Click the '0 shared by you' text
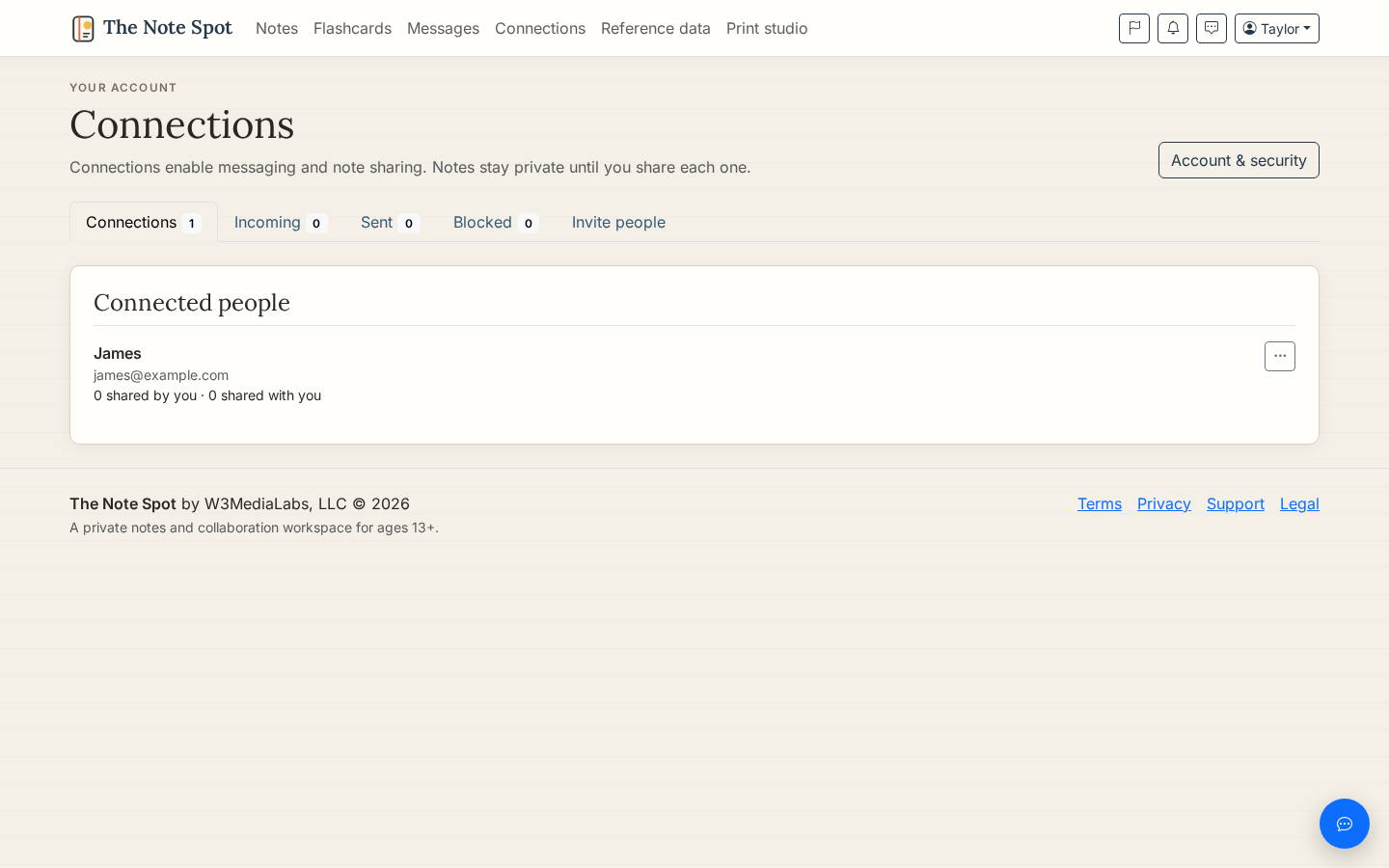The width and height of the screenshot is (1389, 868). [145, 395]
